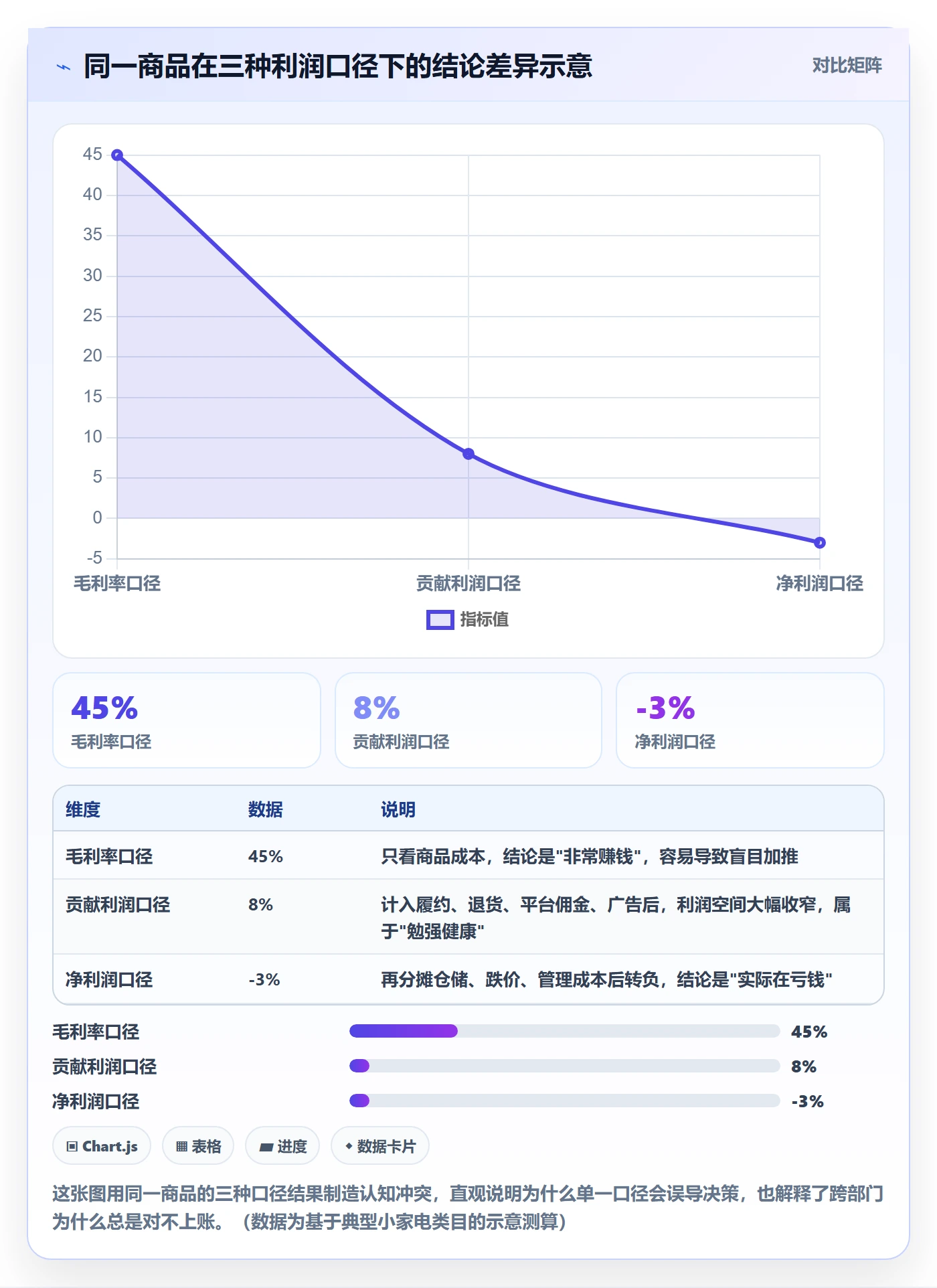937x1288 pixels.
Task: Click the 进度 tag chip
Action: click(282, 1146)
